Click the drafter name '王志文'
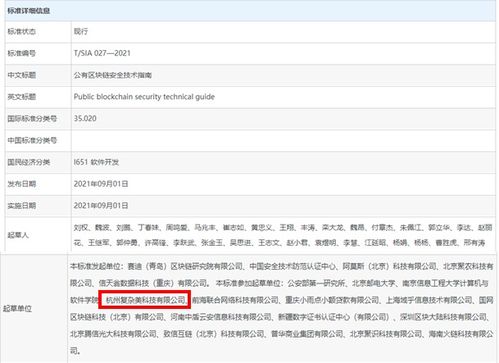Viewport: 499px width, 363px height. point(269,243)
